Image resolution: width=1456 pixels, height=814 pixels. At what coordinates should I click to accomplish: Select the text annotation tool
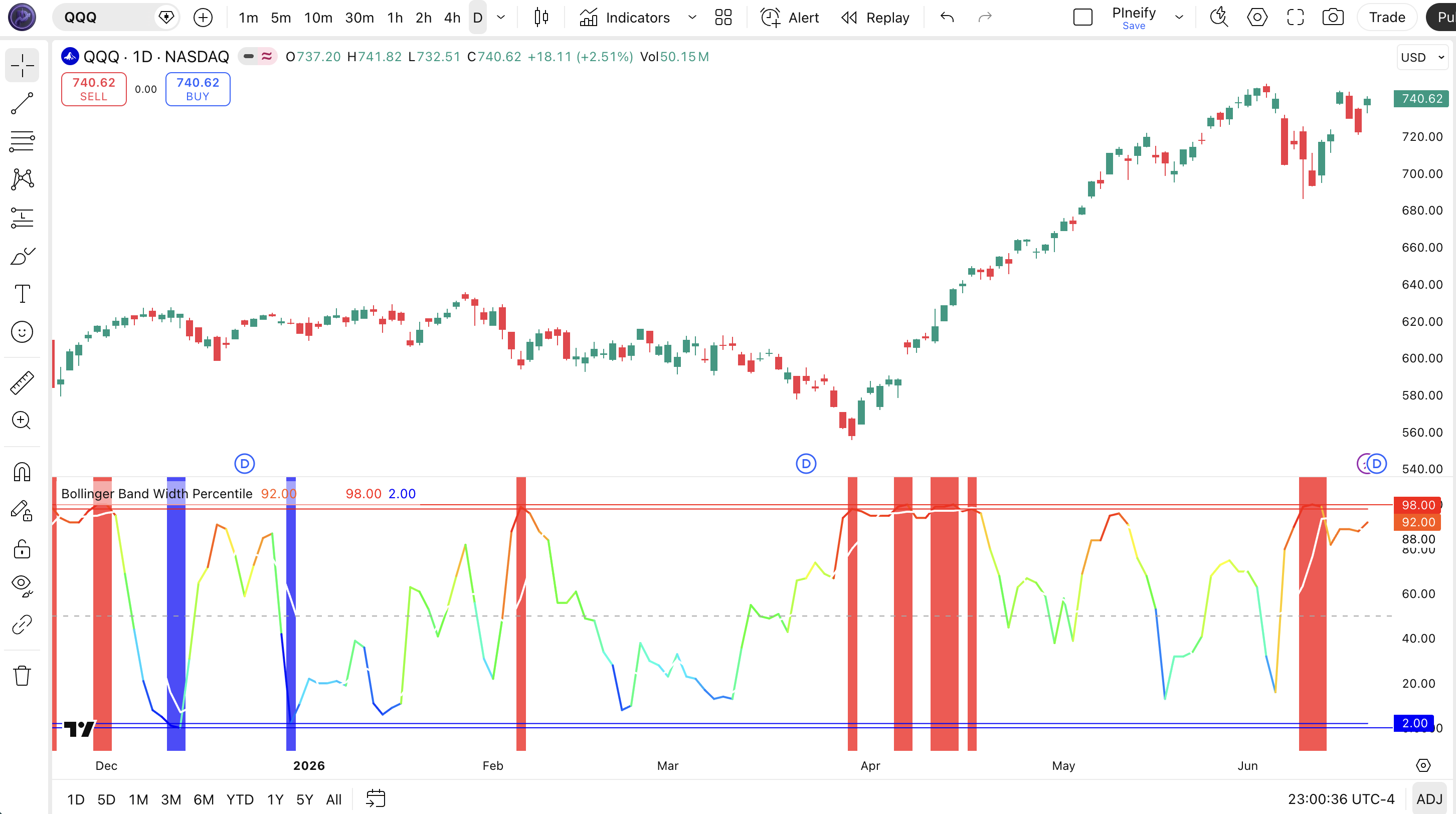point(22,294)
